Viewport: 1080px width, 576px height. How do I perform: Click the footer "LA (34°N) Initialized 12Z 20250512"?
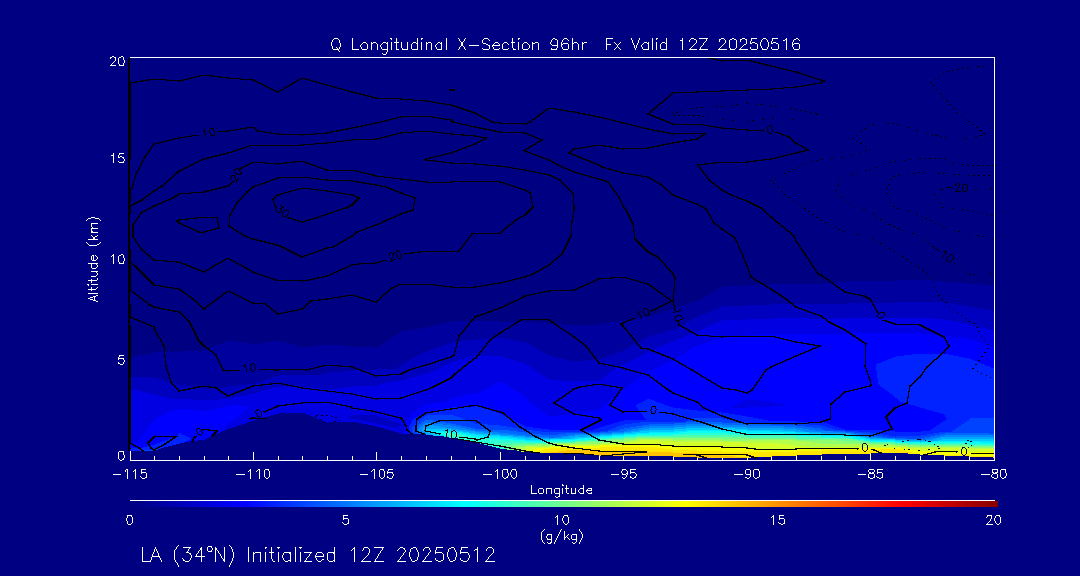(x=318, y=555)
